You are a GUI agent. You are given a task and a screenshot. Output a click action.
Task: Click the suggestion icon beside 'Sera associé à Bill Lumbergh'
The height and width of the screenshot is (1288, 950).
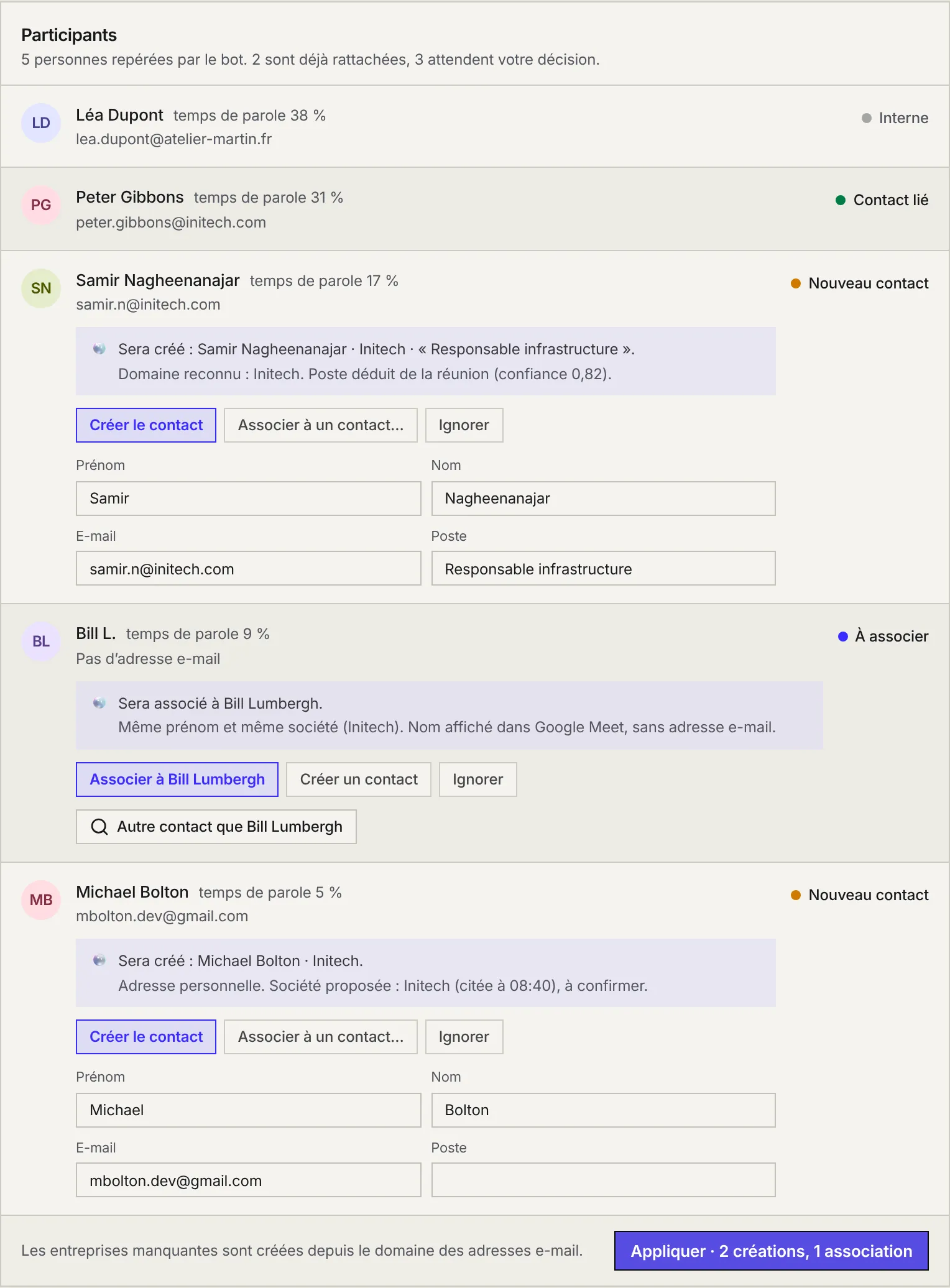(x=99, y=703)
